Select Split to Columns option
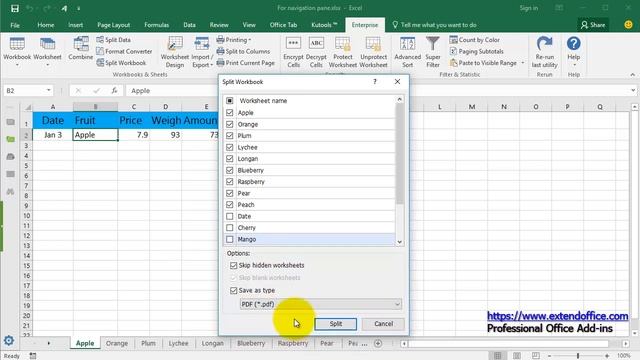This screenshot has height=360, width=640. (243, 51)
